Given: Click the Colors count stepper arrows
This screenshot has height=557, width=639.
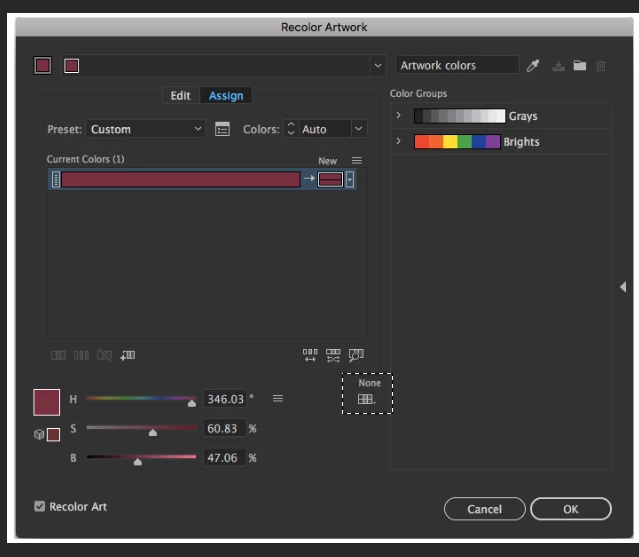Looking at the screenshot, I should tap(291, 129).
